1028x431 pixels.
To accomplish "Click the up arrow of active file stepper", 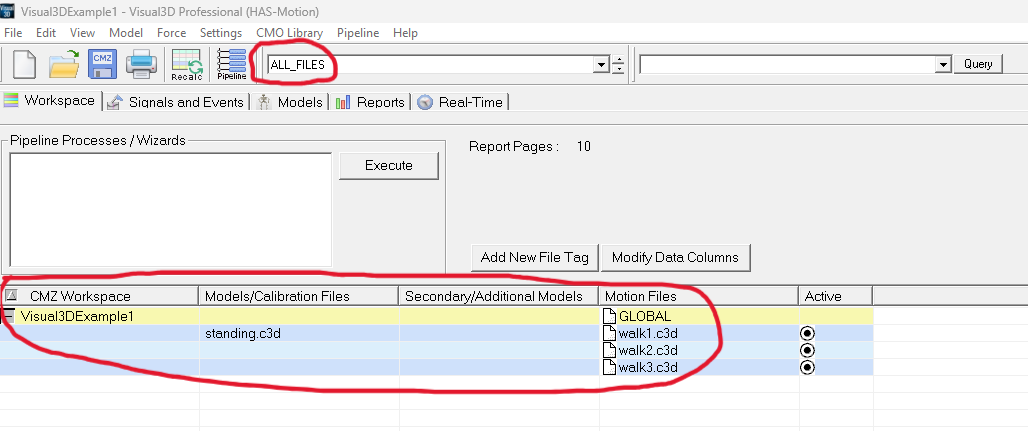I will point(618,60).
